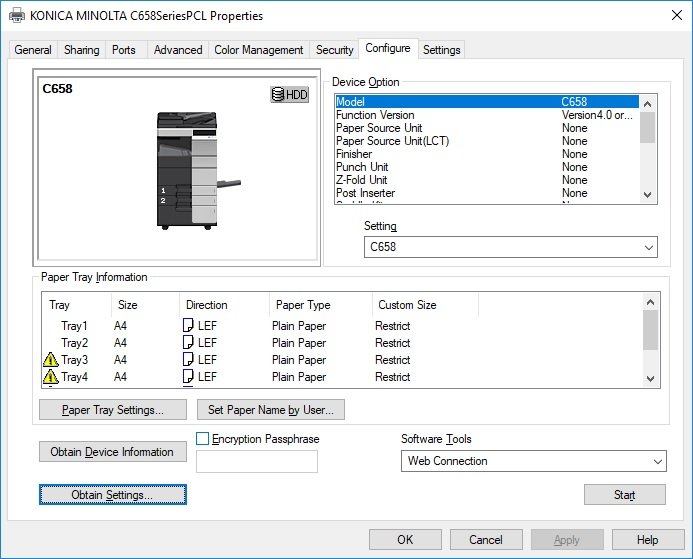Click the Custom Size column header
The image size is (693, 559).
tap(425, 305)
